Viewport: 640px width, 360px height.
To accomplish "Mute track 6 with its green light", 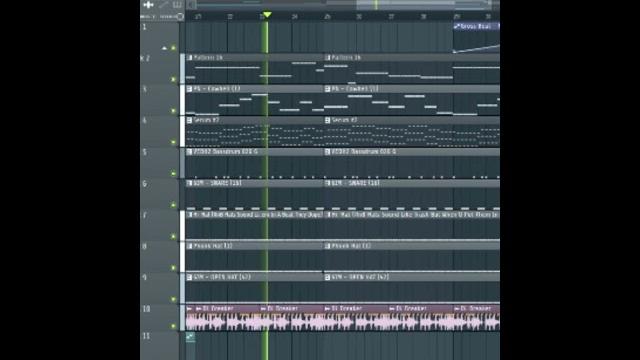I will [173, 205].
